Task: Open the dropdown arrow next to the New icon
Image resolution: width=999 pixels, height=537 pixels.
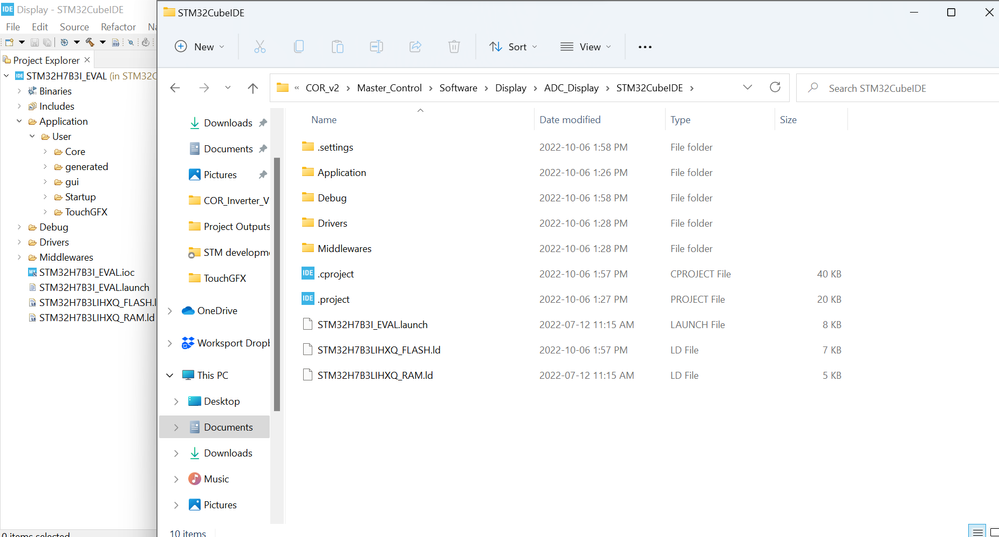Action: pos(22,43)
